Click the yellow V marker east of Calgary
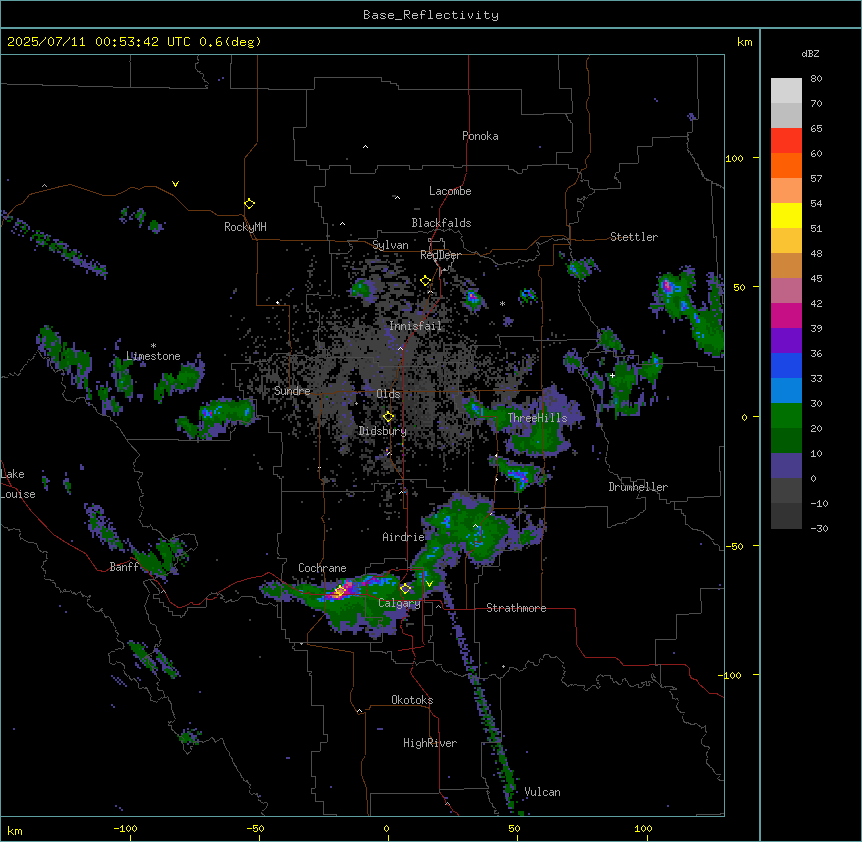 point(429,584)
